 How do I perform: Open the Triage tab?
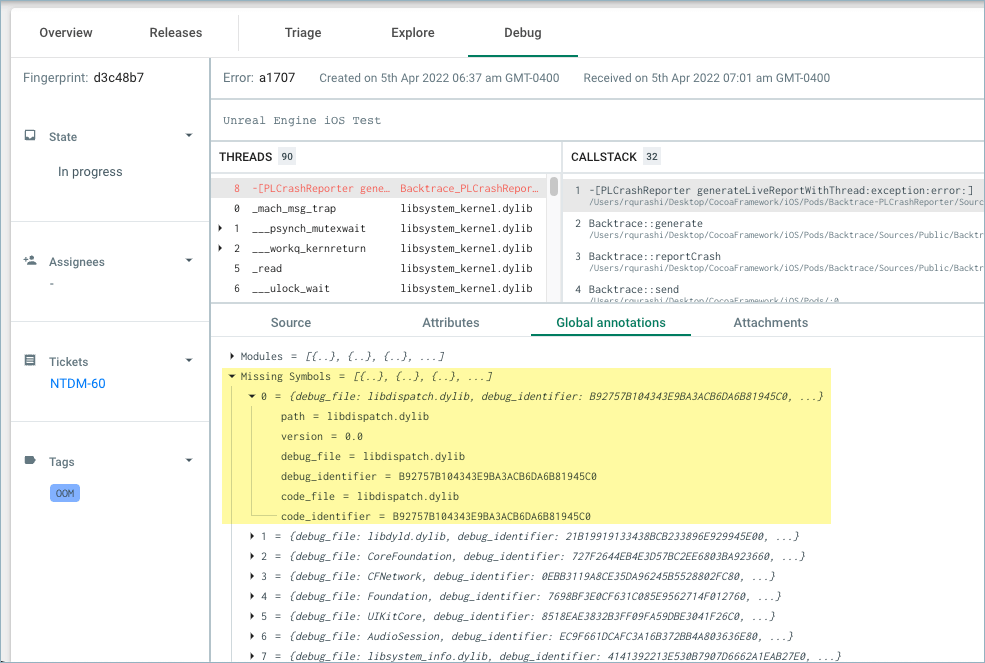tap(303, 33)
